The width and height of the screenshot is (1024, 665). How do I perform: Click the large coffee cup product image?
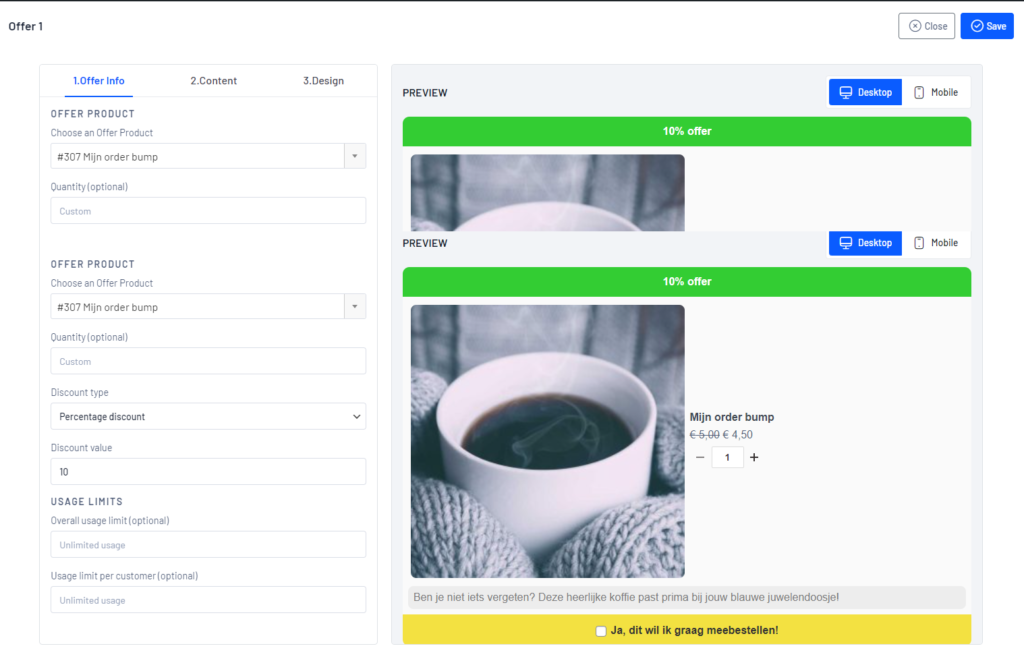click(x=548, y=441)
